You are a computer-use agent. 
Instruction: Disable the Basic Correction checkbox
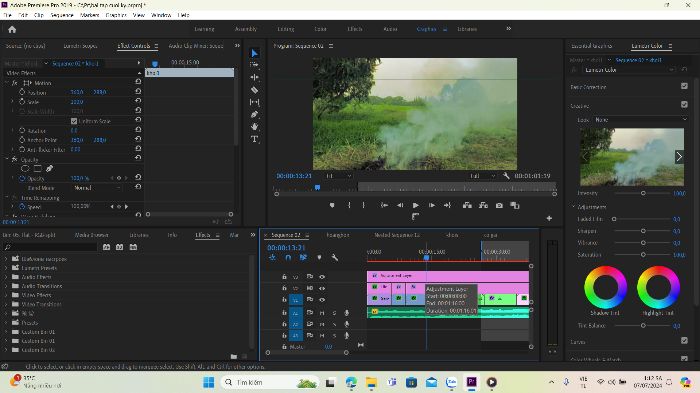pos(684,86)
